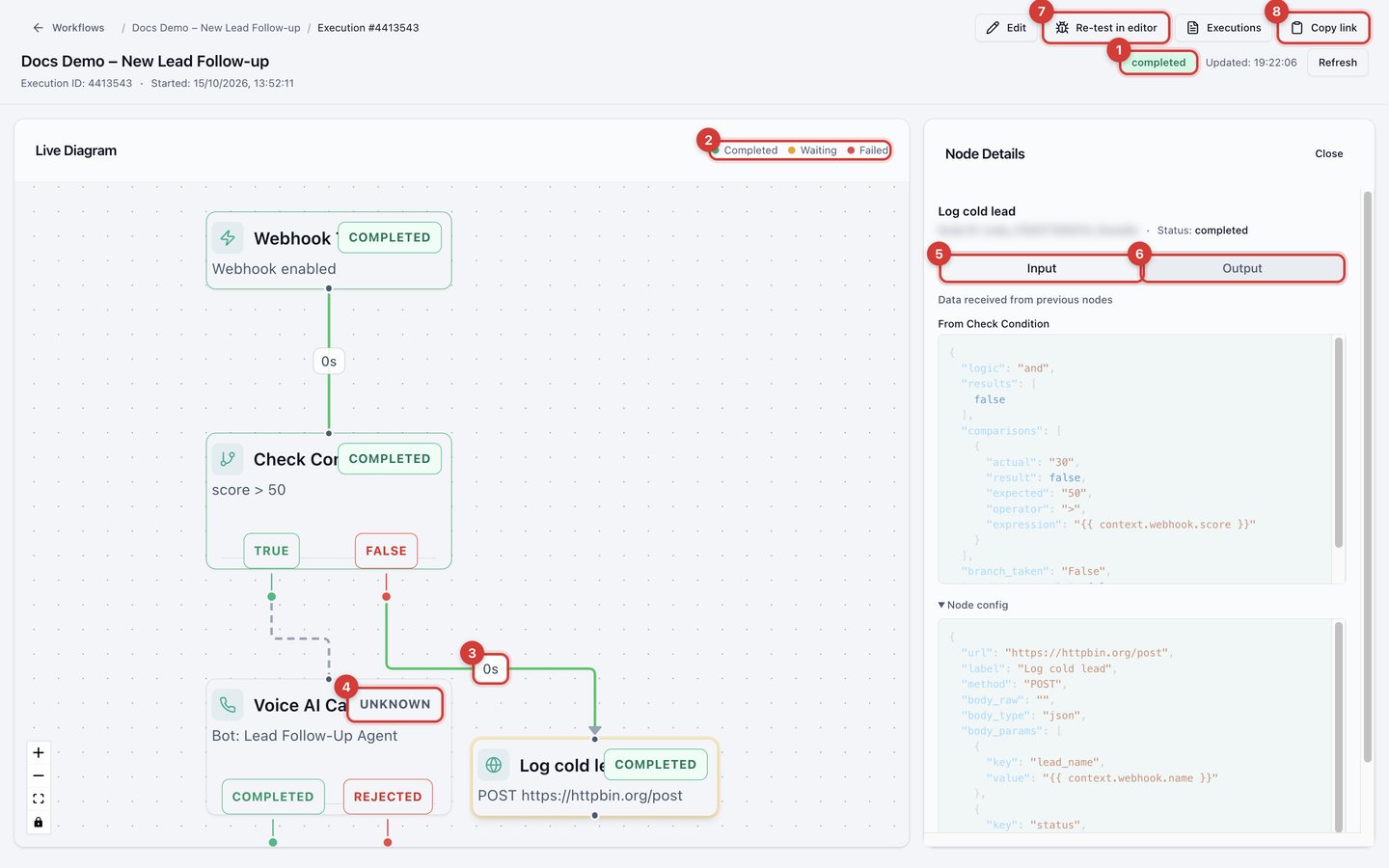
Task: Click the Webhook node lightning icon
Action: point(228,238)
